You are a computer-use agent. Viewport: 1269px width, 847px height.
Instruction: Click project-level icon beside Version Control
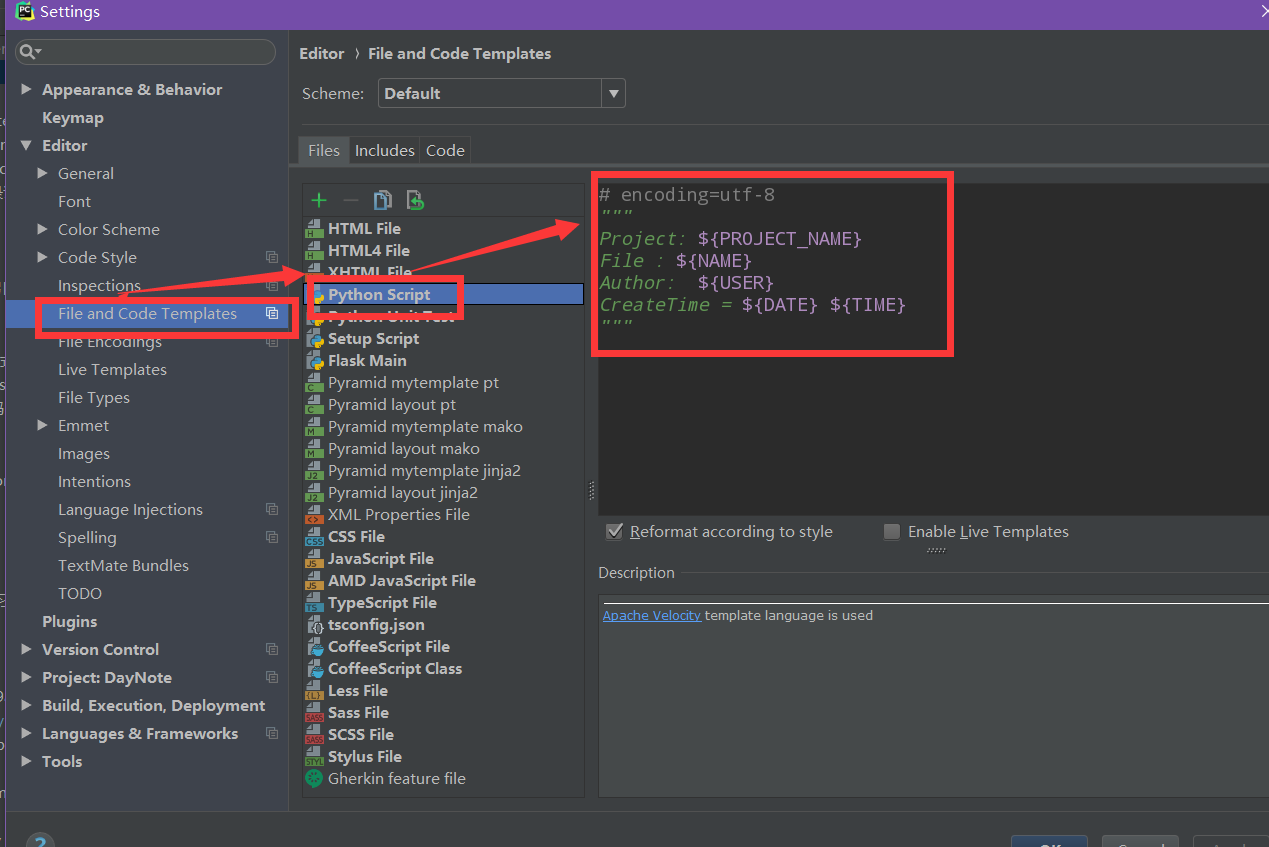tap(272, 650)
